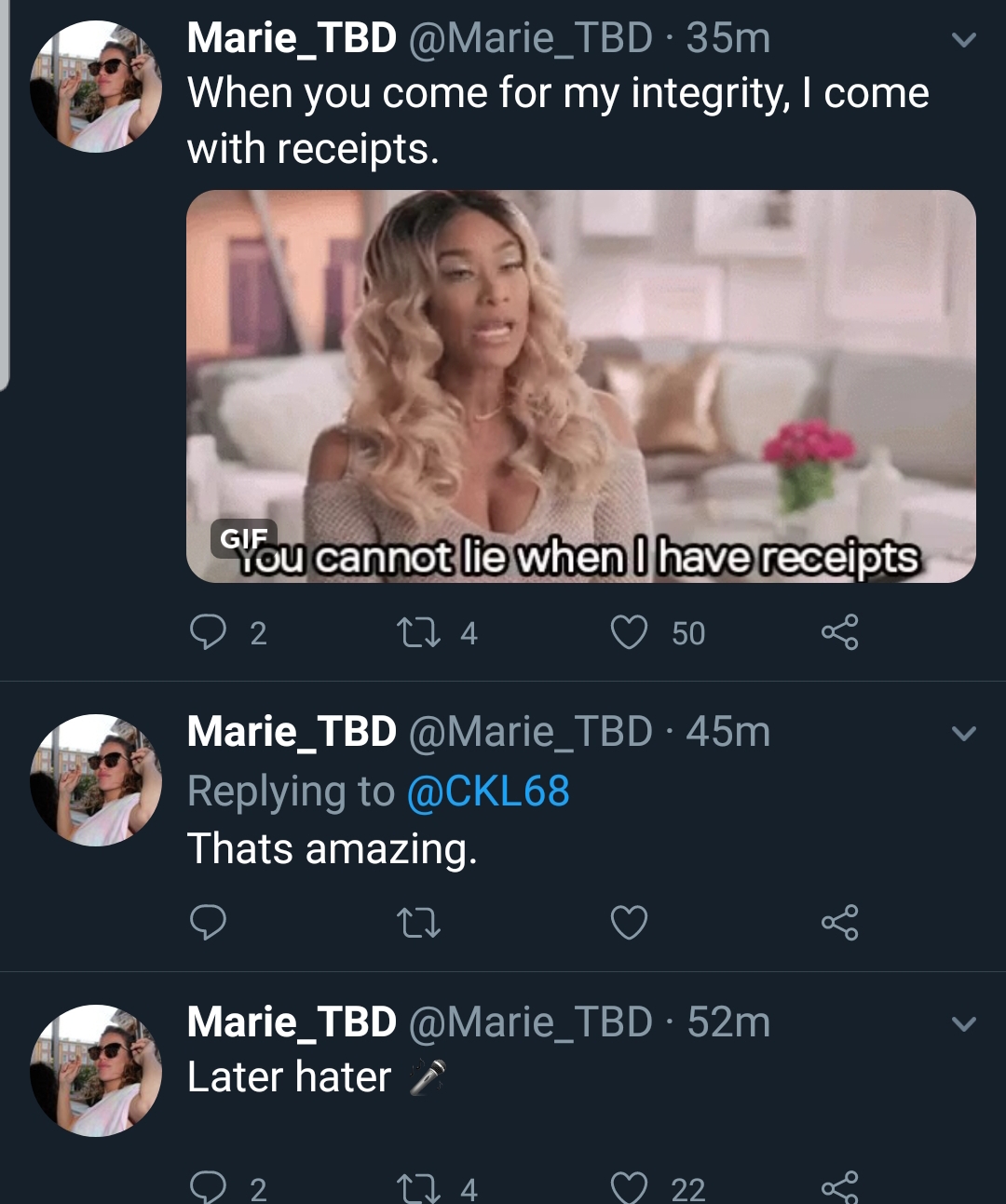Reply to the receipts GIF tweet

point(208,632)
